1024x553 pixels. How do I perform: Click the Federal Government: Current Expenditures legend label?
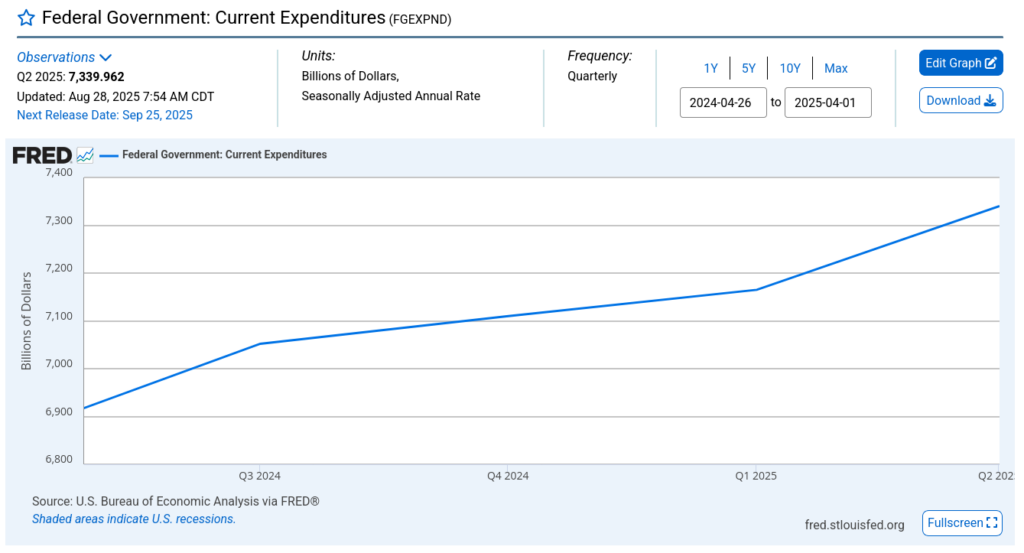[224, 155]
